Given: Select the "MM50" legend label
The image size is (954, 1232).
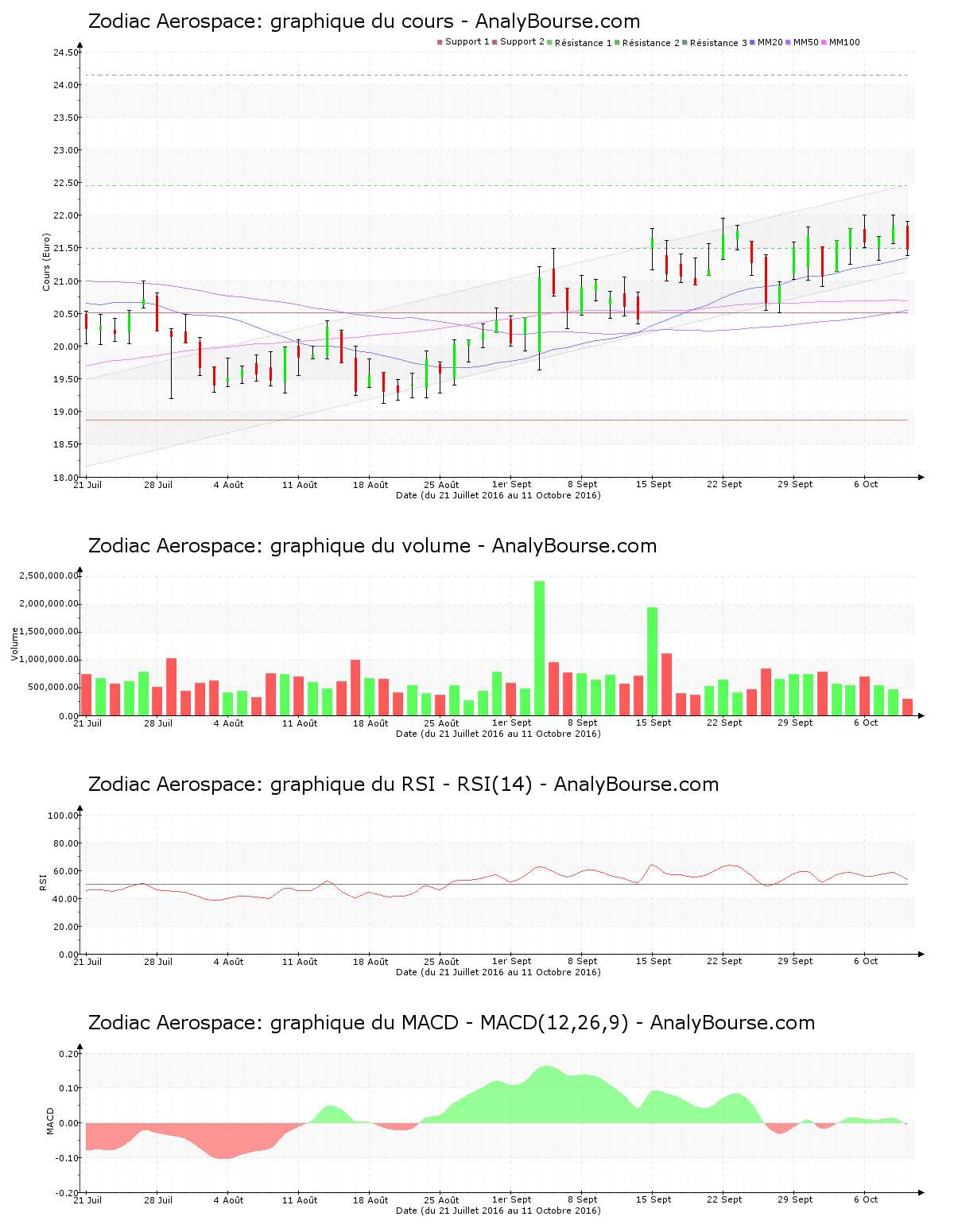Looking at the screenshot, I should [x=806, y=42].
